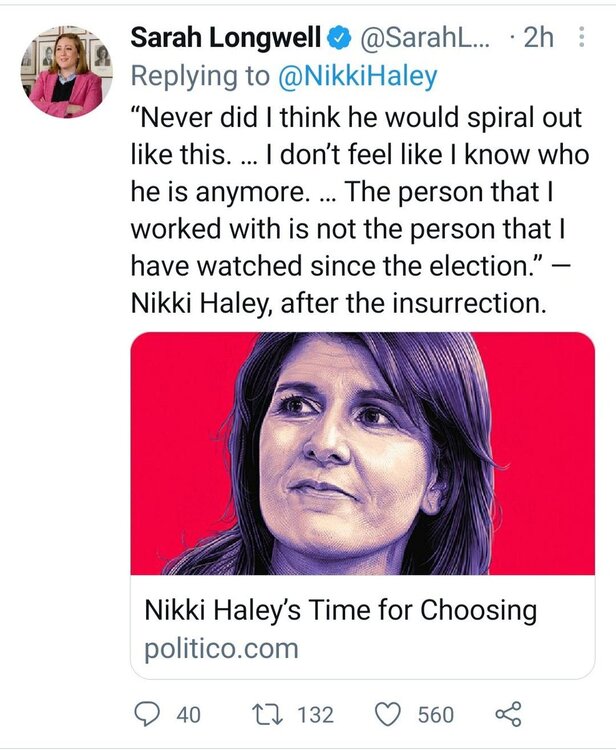
Task: Open the Nikki Haley article image
Action: tap(362, 453)
